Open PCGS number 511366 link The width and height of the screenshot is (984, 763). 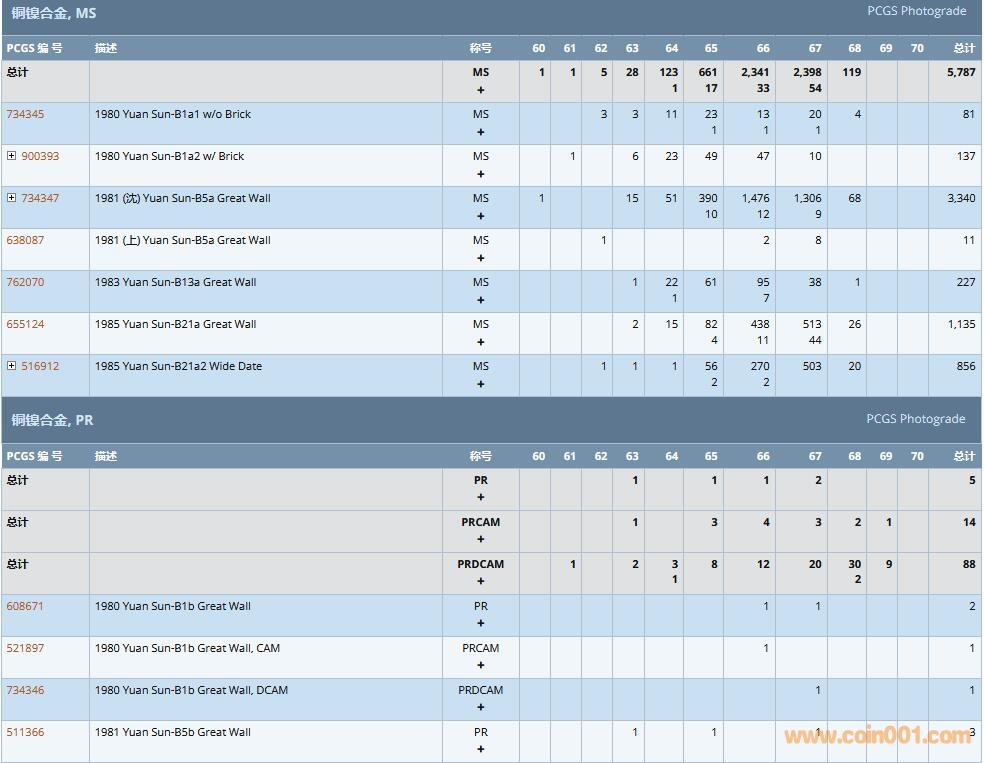(25, 732)
